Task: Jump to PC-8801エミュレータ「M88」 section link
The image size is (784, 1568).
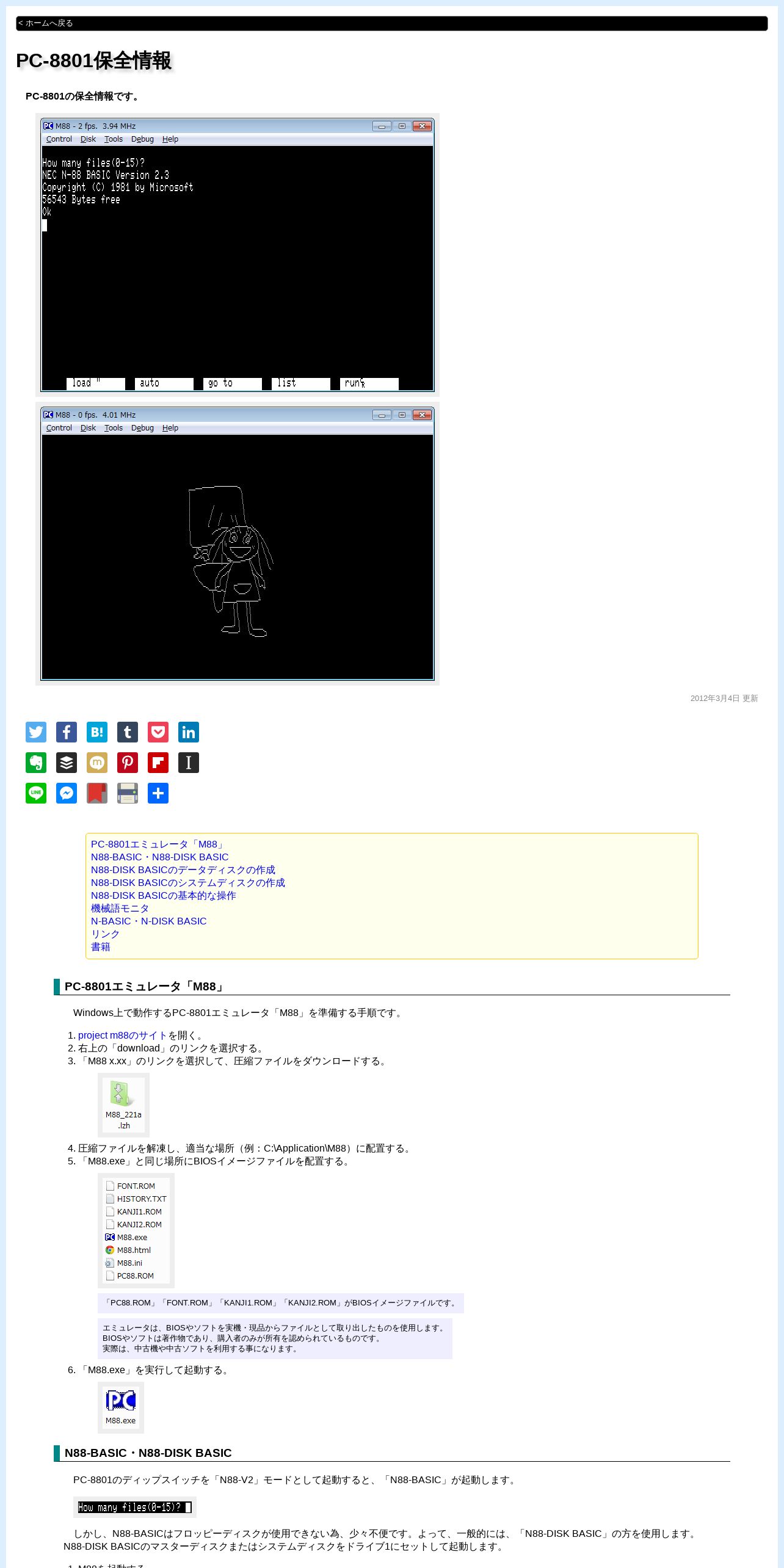Action: click(158, 844)
